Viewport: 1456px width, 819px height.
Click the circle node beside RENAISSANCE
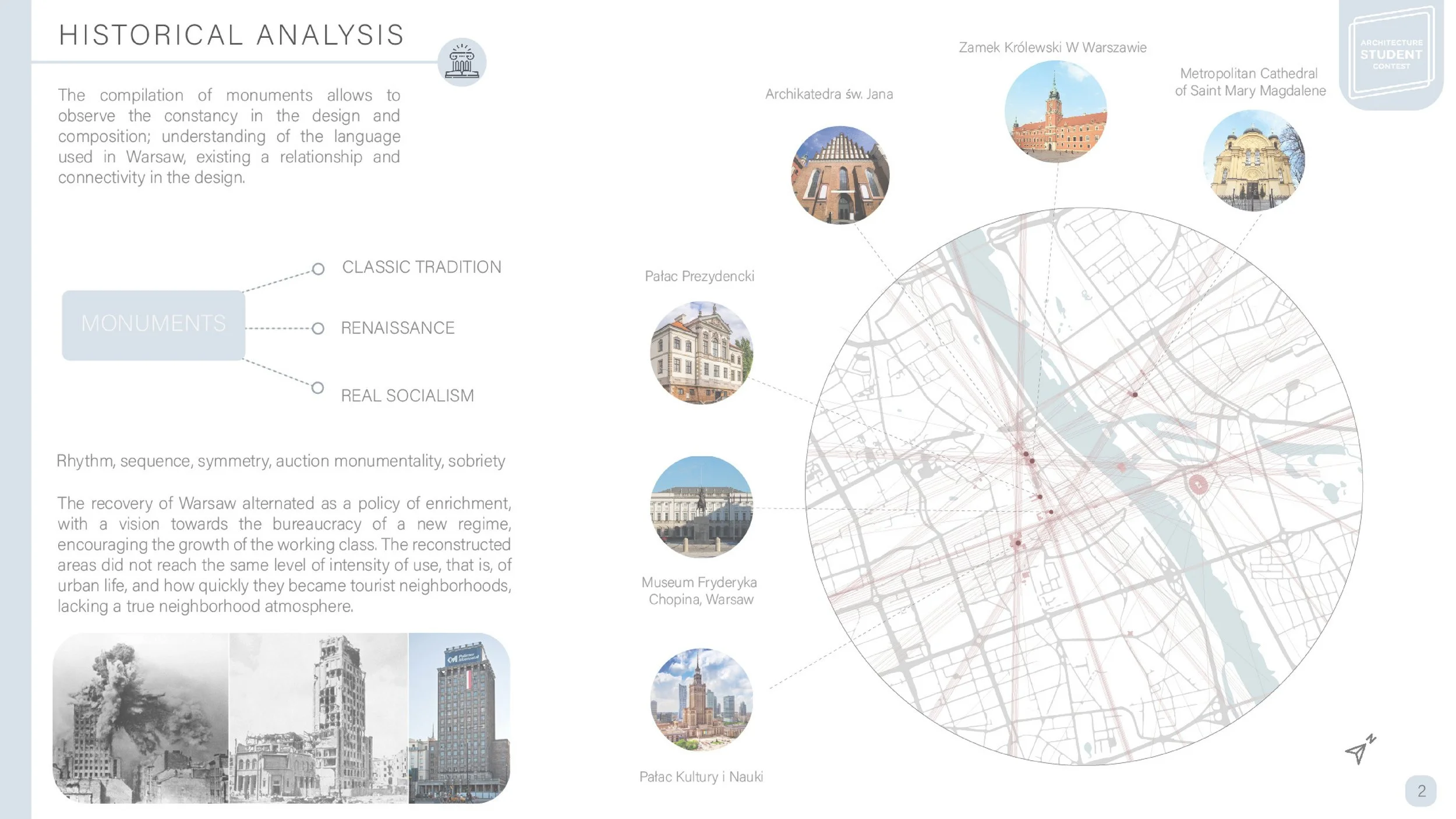click(x=318, y=329)
